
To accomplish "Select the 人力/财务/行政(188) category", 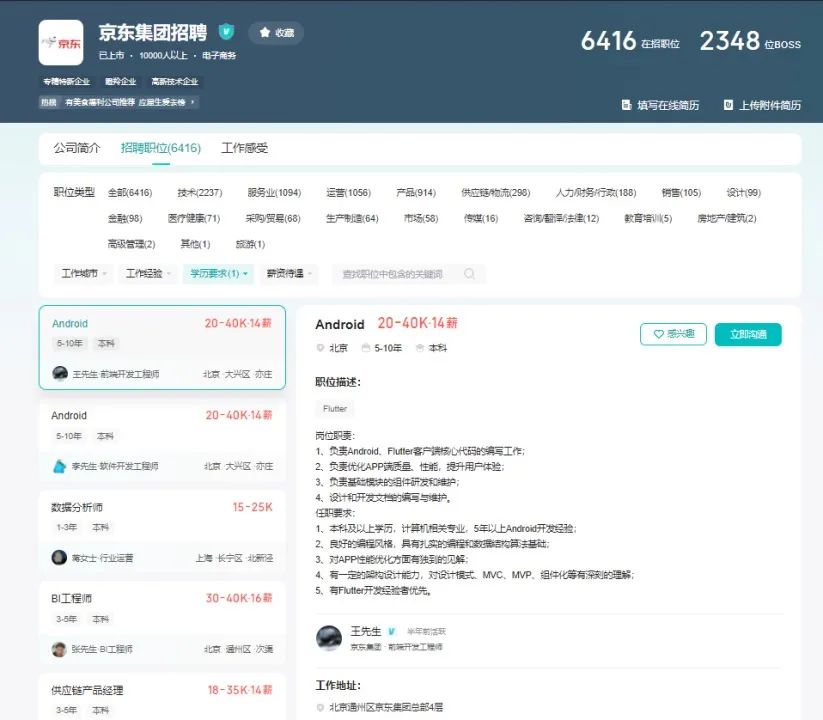I will coord(596,193).
